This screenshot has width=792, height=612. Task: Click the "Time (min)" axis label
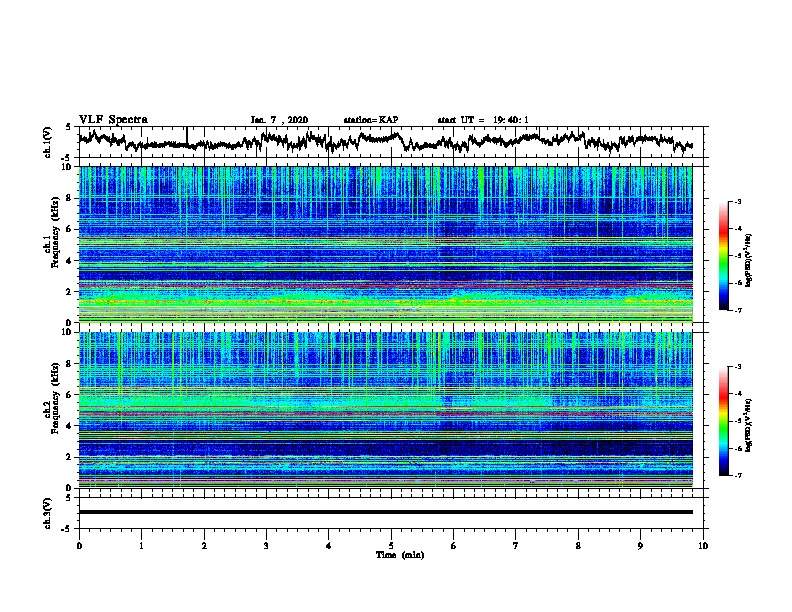(x=400, y=555)
